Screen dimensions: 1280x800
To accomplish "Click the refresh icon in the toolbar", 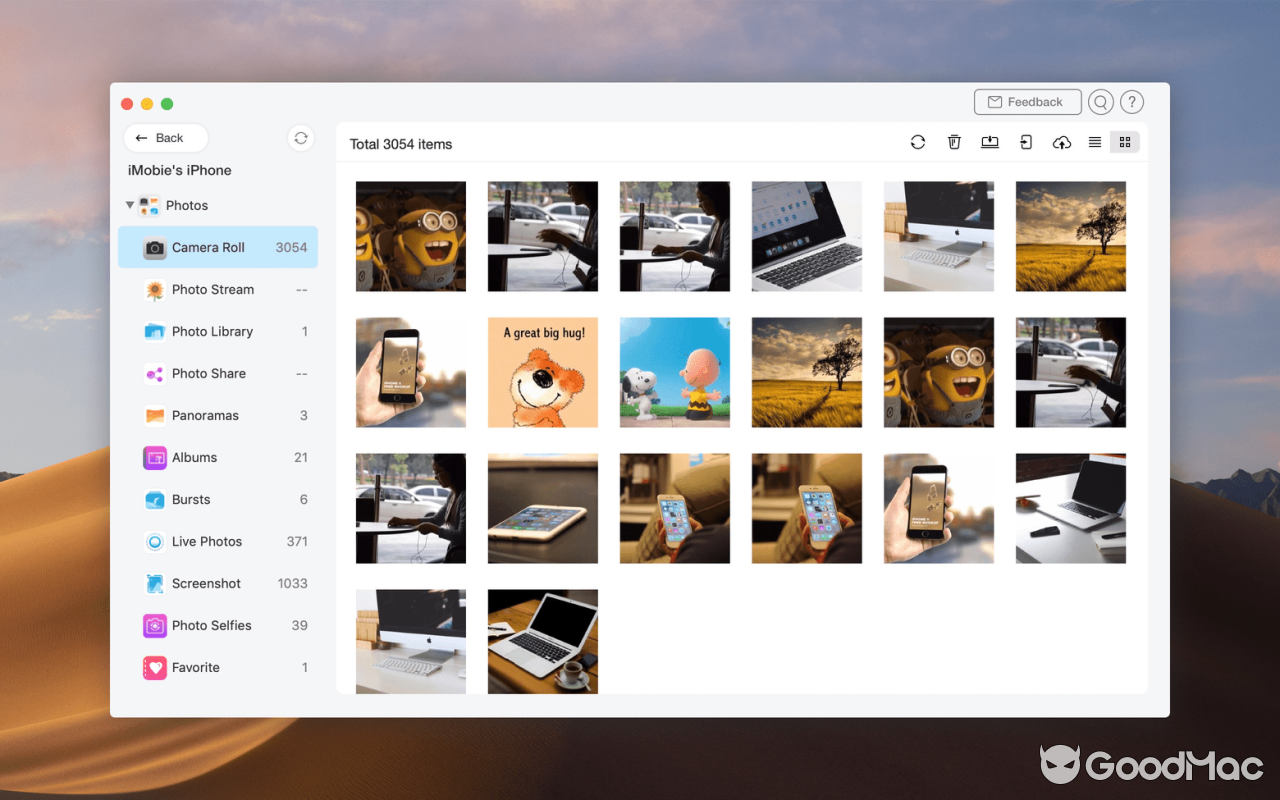I will 917,142.
